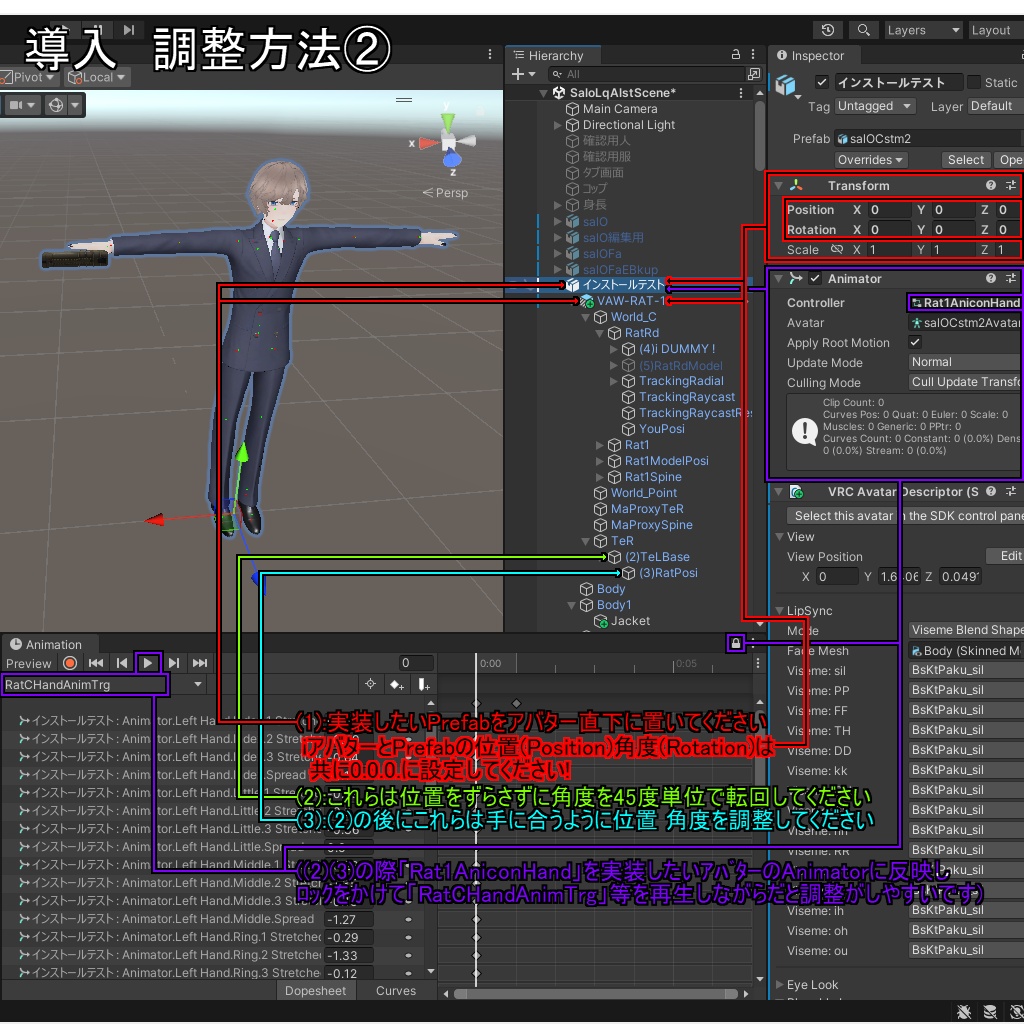Open the Tag Untagged dropdown
This screenshot has height=1024, width=1024.
click(875, 106)
